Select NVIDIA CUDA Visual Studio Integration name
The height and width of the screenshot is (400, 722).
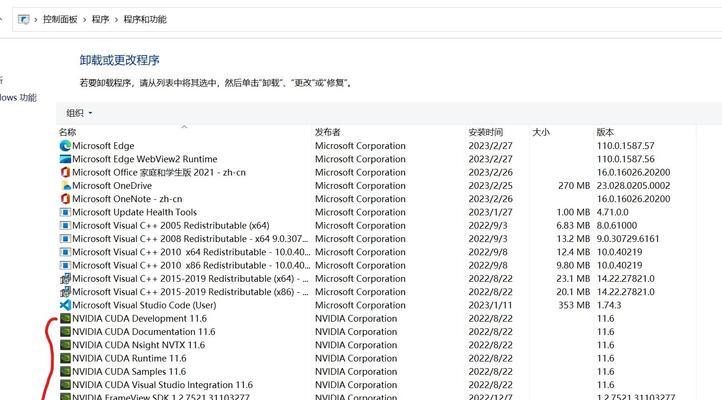point(163,385)
